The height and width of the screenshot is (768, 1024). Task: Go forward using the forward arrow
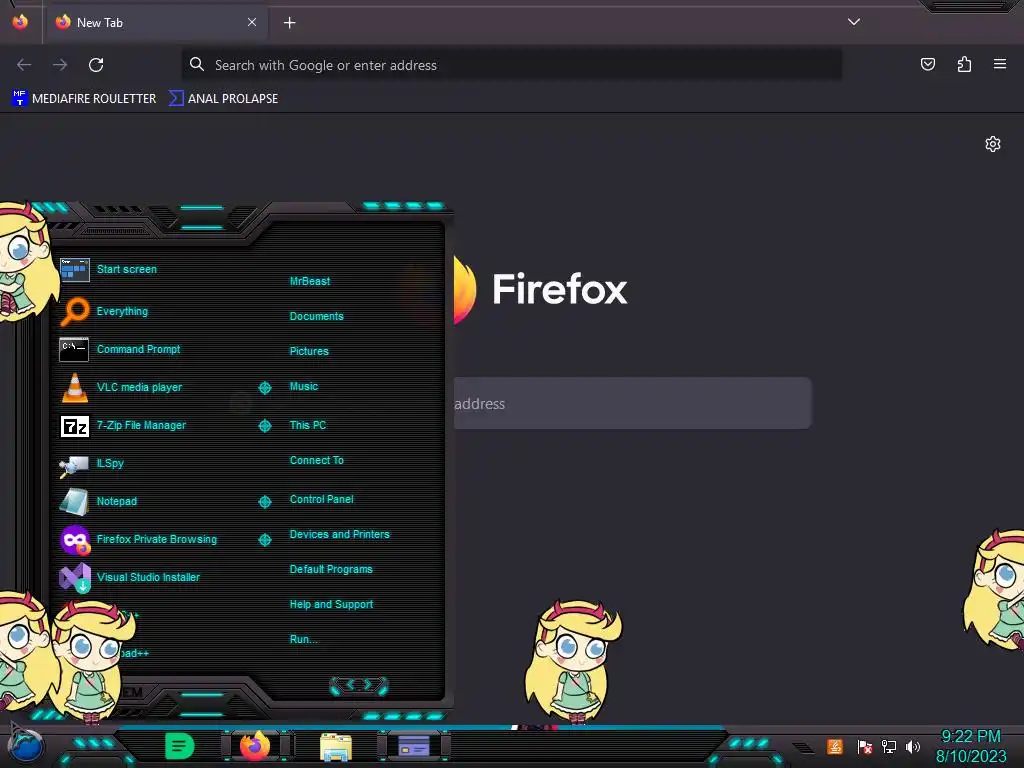60,65
